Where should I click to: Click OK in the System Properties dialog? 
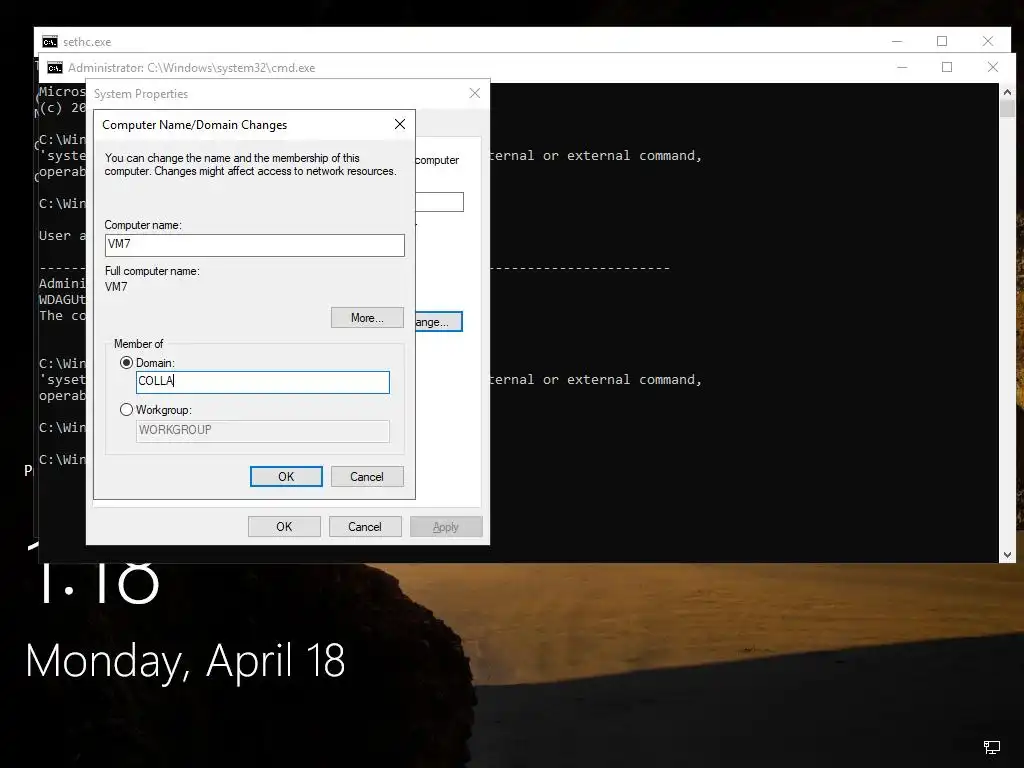284,526
